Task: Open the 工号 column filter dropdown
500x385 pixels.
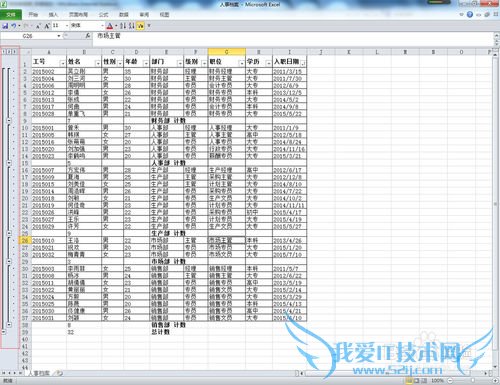Action: click(x=62, y=63)
